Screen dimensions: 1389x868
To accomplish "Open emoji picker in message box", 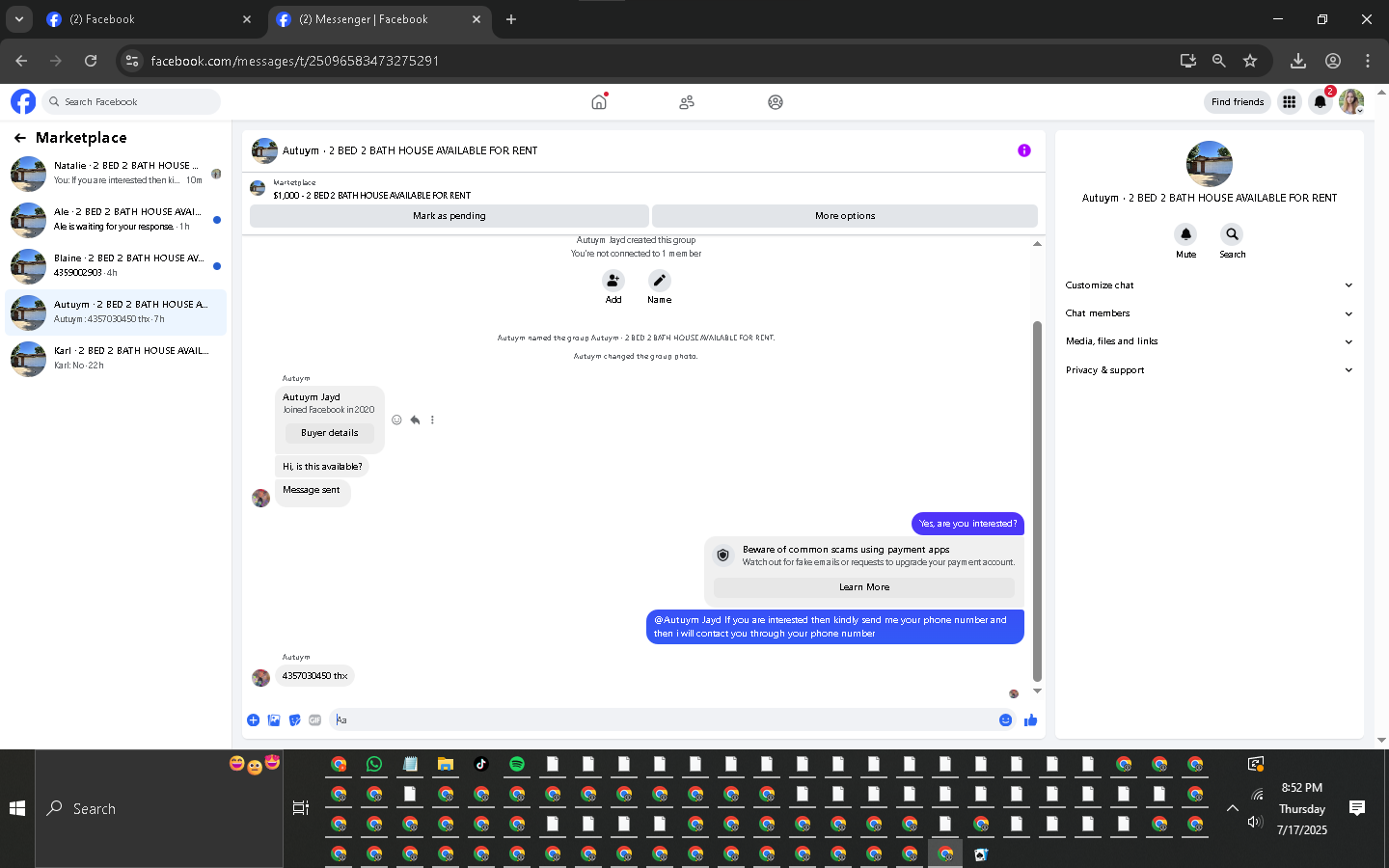I will [x=1005, y=719].
